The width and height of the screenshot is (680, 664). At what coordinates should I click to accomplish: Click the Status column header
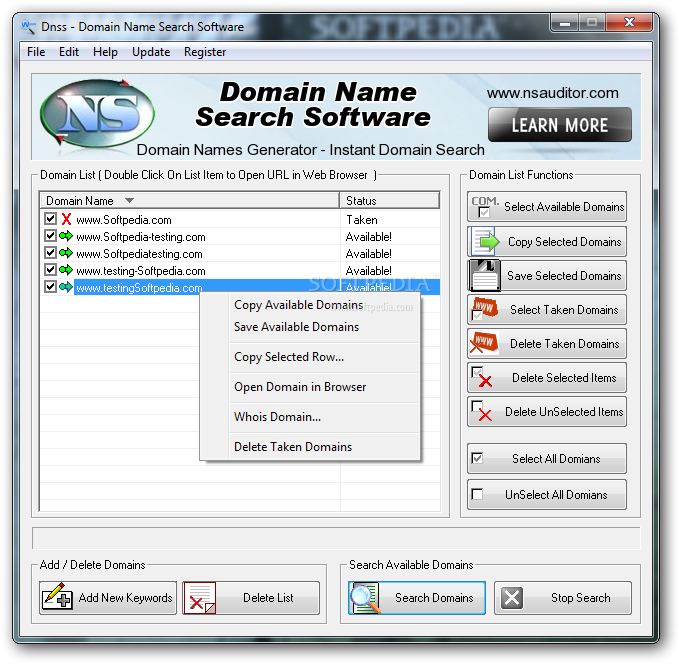[389, 200]
